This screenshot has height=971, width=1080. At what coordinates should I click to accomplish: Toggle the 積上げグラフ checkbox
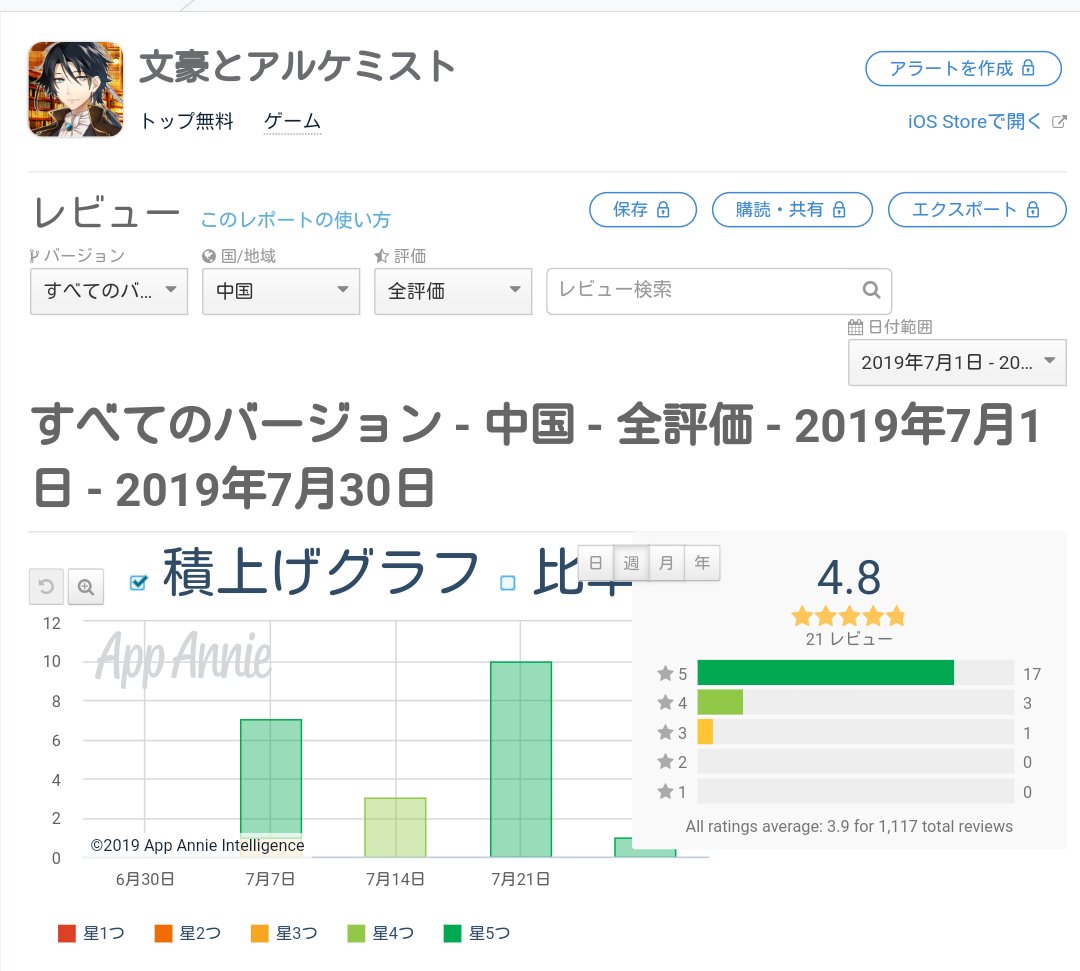(x=138, y=583)
